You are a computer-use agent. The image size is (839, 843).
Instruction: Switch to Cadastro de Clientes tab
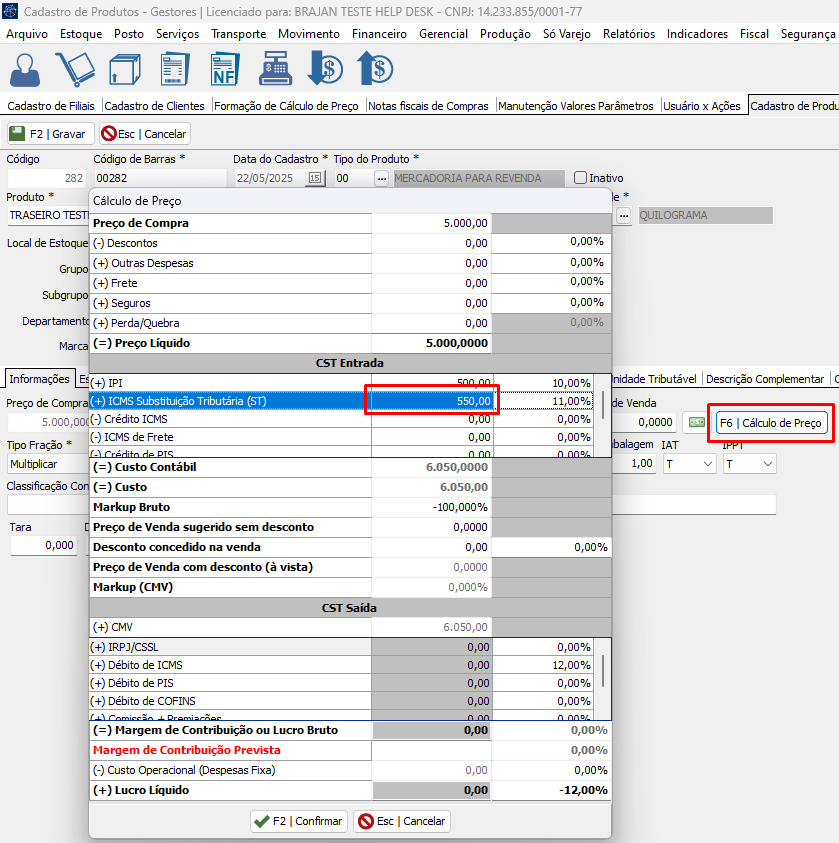point(154,106)
